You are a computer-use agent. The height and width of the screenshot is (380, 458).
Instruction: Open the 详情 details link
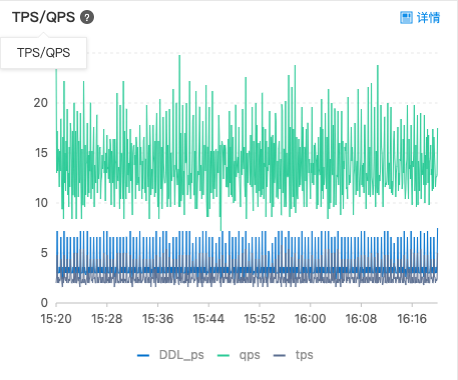click(x=428, y=17)
